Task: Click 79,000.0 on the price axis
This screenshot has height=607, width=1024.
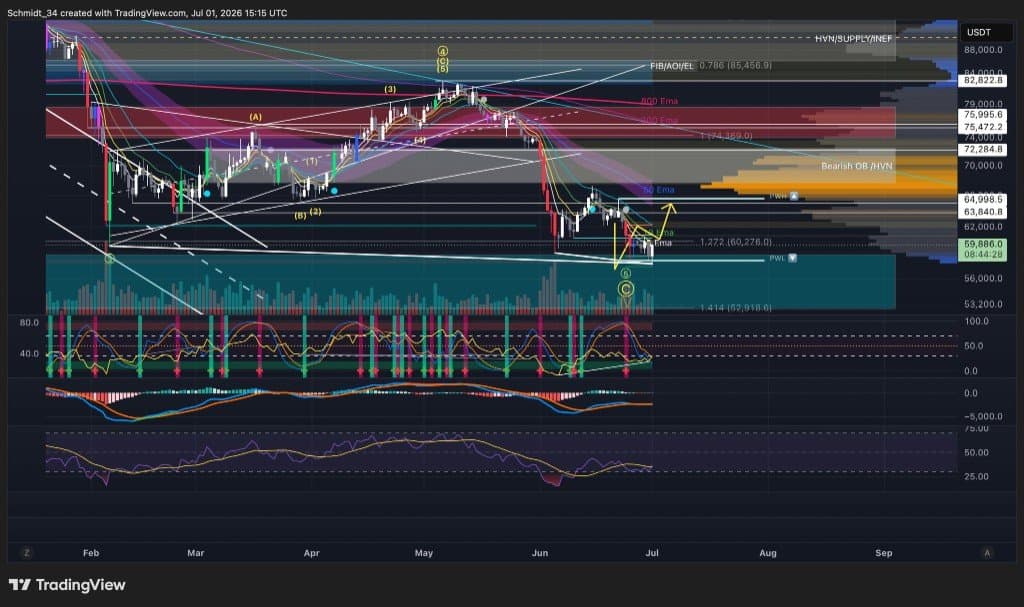Action: [983, 104]
